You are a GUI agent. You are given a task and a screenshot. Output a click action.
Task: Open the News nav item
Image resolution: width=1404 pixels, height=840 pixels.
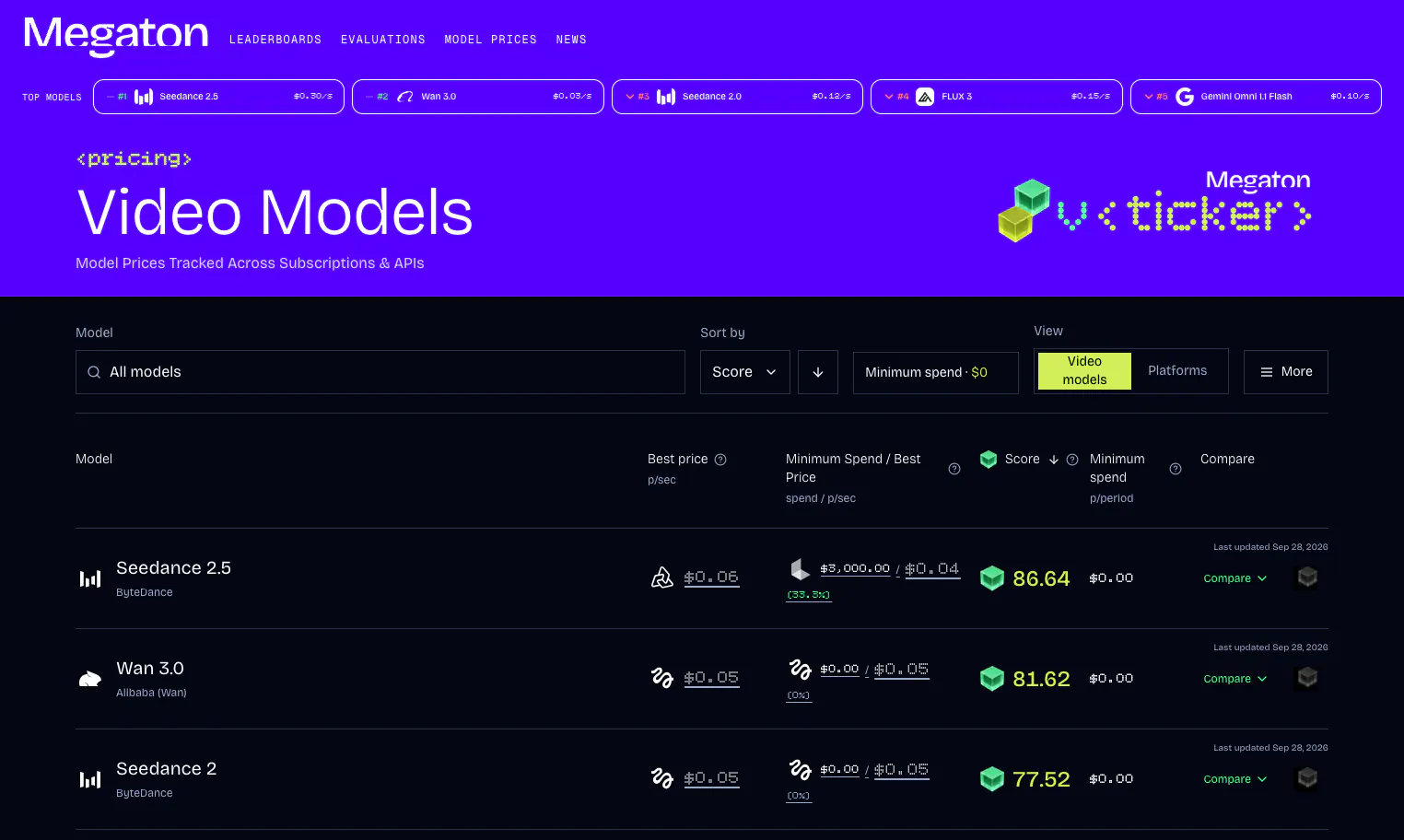tap(571, 40)
